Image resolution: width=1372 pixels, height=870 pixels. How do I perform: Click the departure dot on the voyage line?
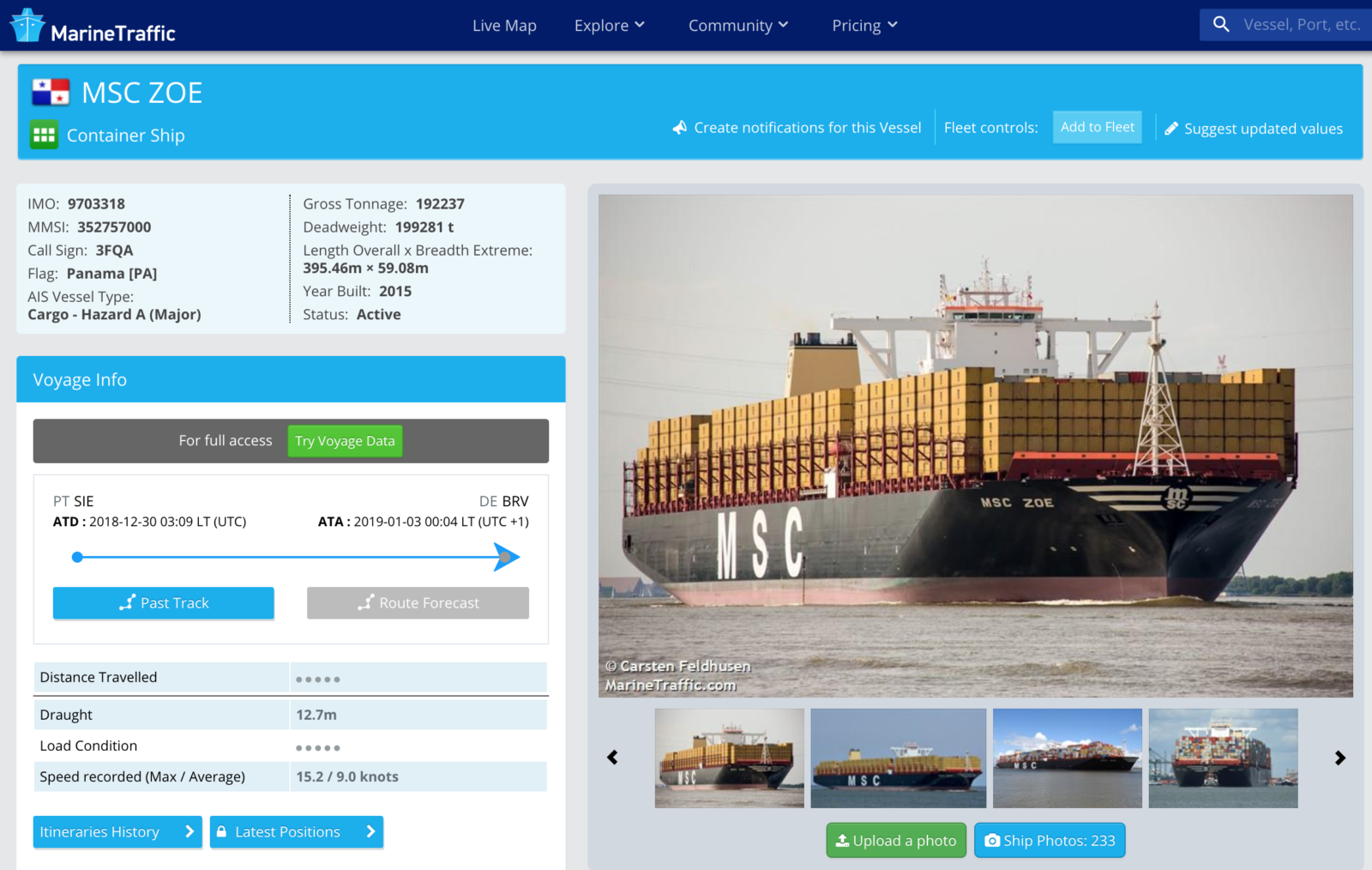click(x=77, y=558)
